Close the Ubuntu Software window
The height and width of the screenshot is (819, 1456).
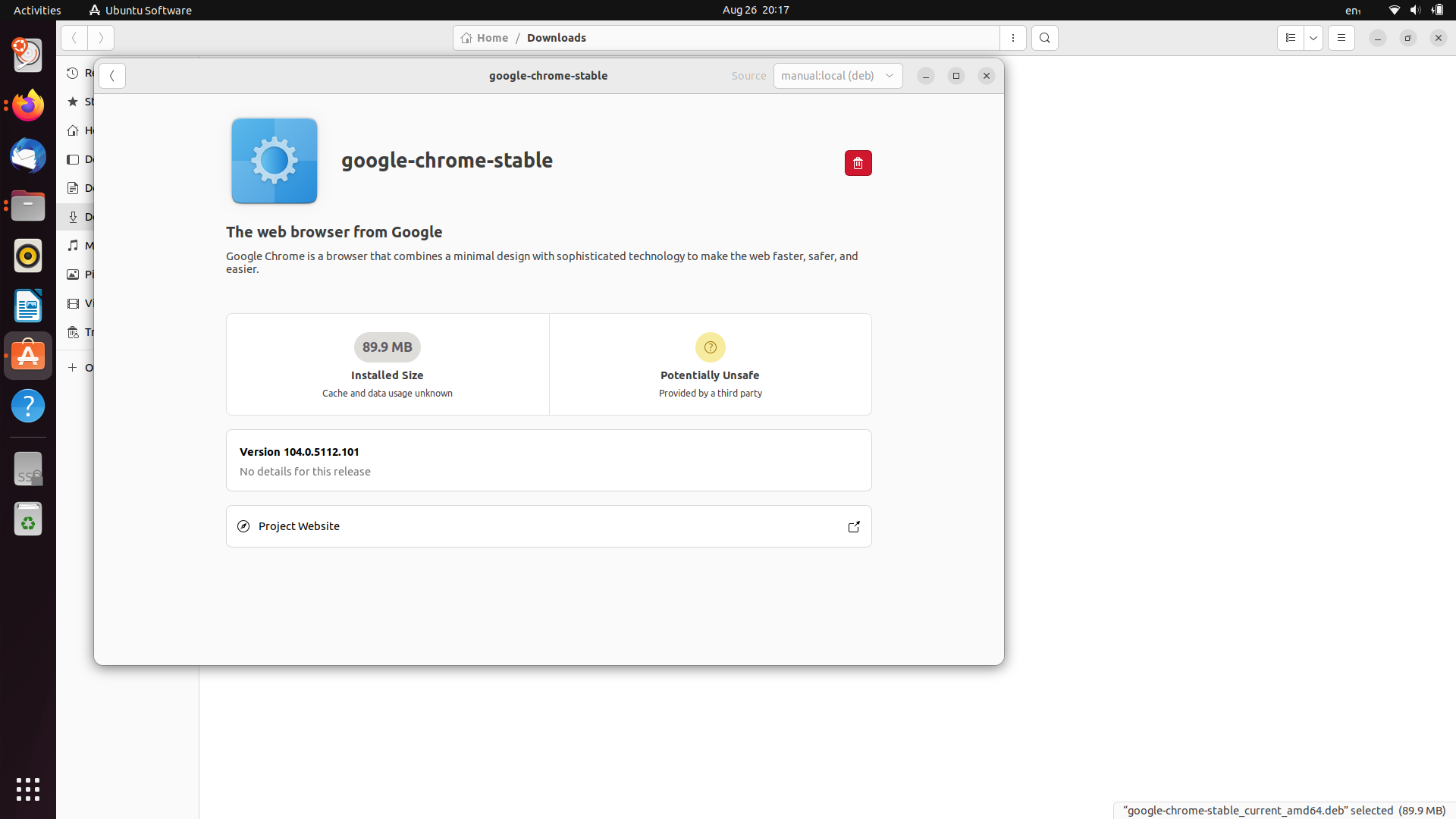point(987,76)
